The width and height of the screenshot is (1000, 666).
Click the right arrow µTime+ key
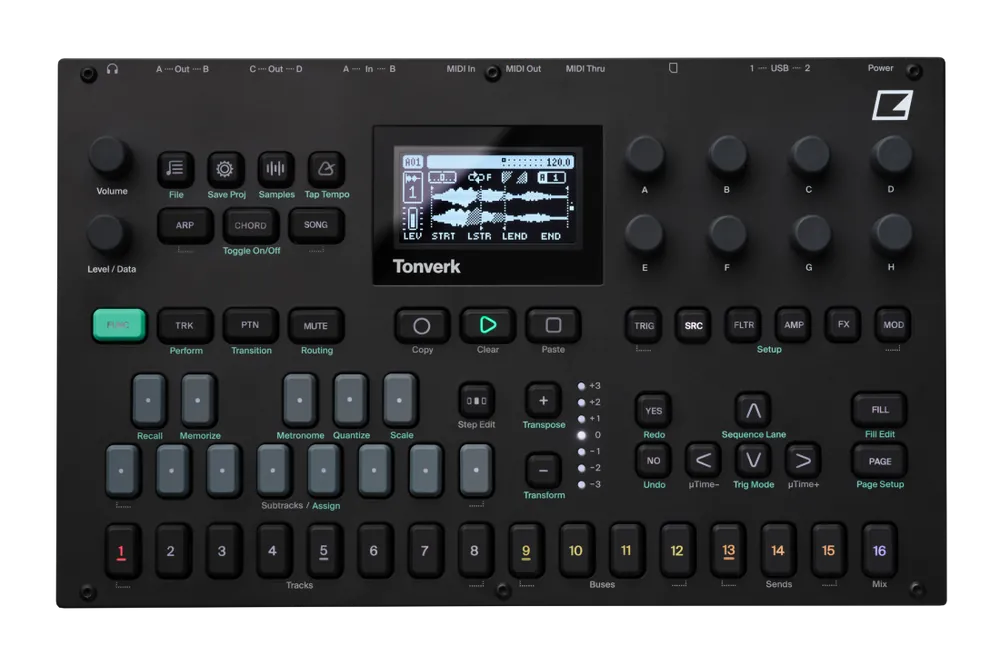tap(803, 461)
